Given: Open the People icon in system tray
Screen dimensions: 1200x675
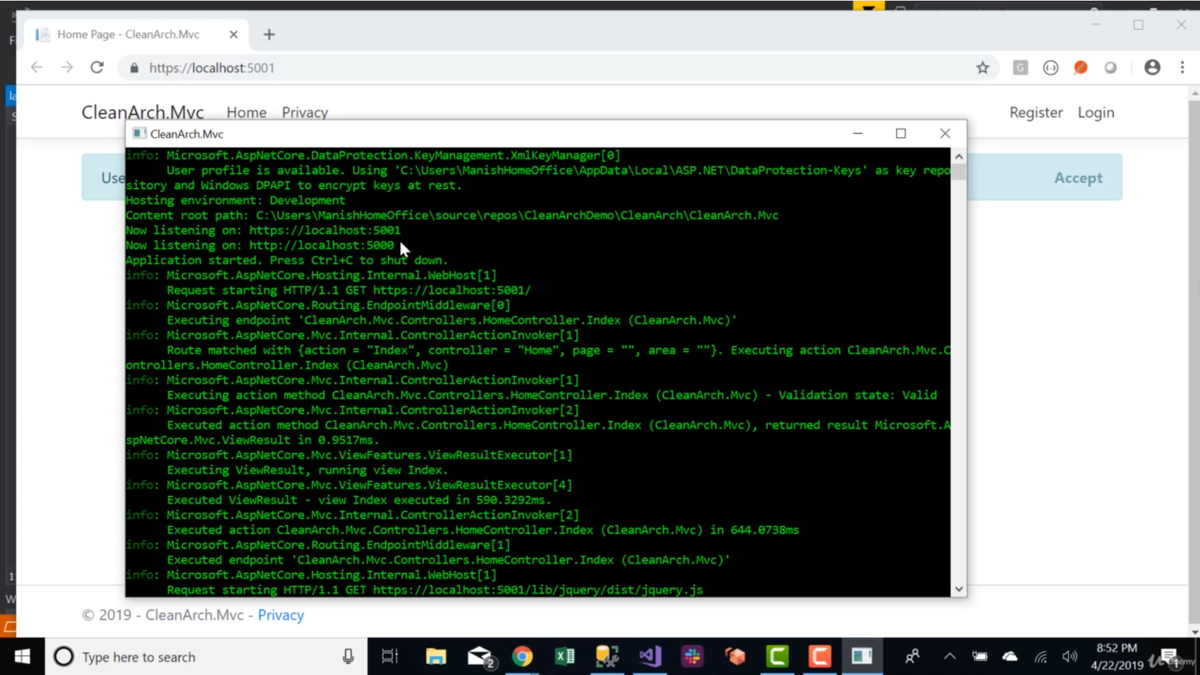Looking at the screenshot, I should [x=912, y=657].
